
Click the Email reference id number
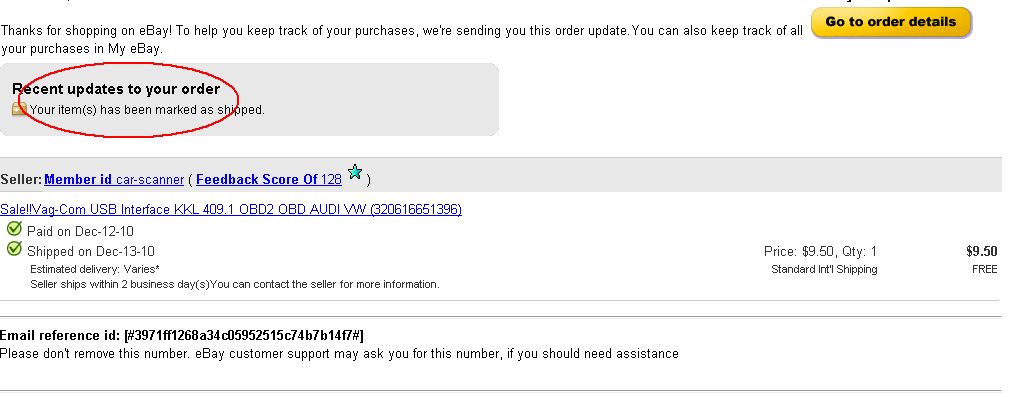(244, 335)
